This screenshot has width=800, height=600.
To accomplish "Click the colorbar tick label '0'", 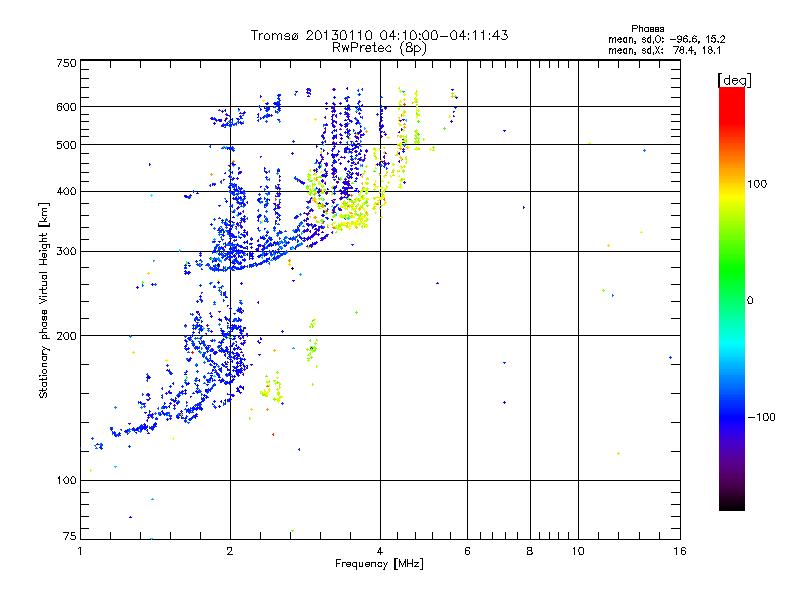I will point(750,301).
